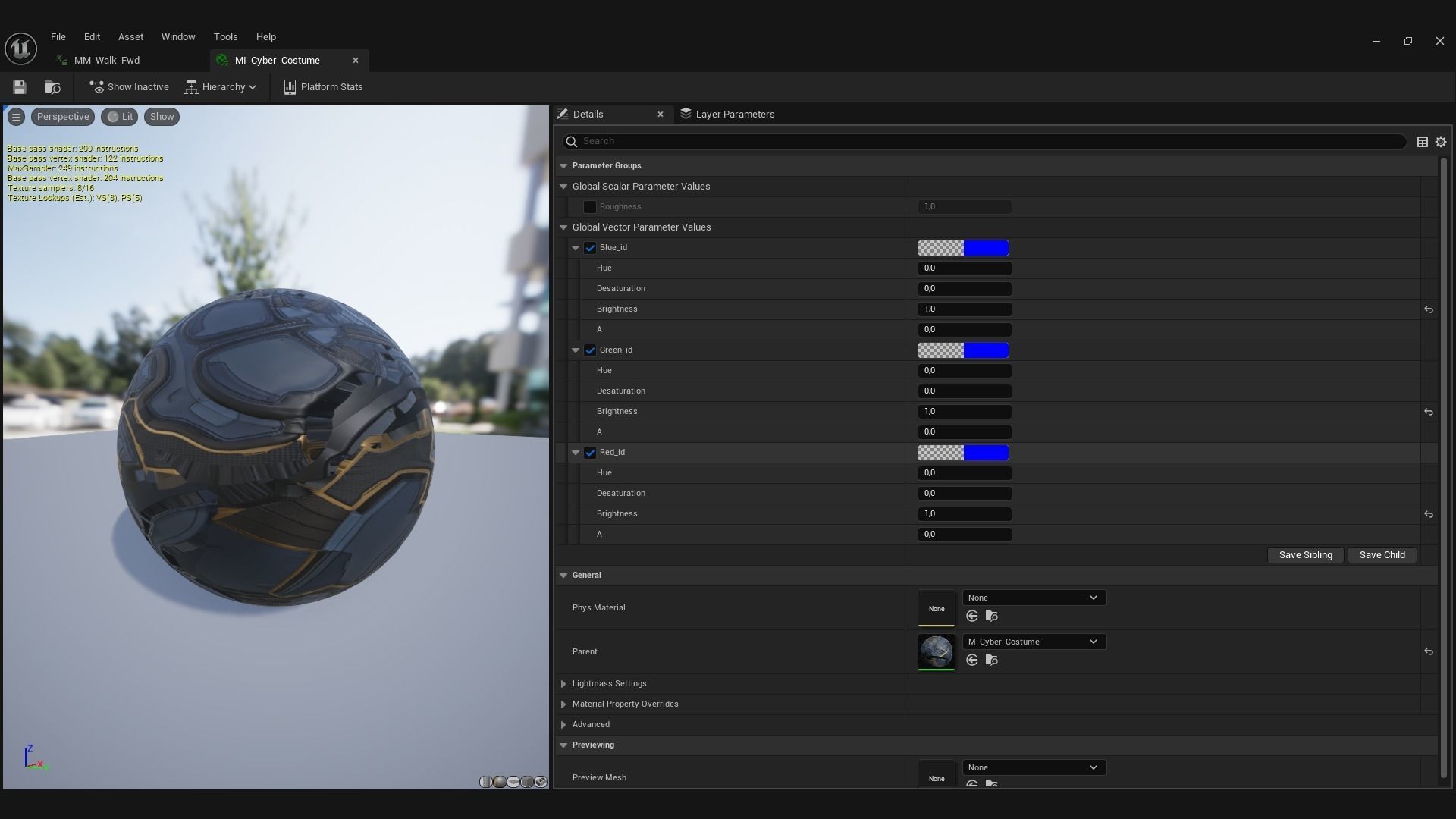Expand Lightmass Settings section
The width and height of the screenshot is (1456, 819).
coord(563,684)
